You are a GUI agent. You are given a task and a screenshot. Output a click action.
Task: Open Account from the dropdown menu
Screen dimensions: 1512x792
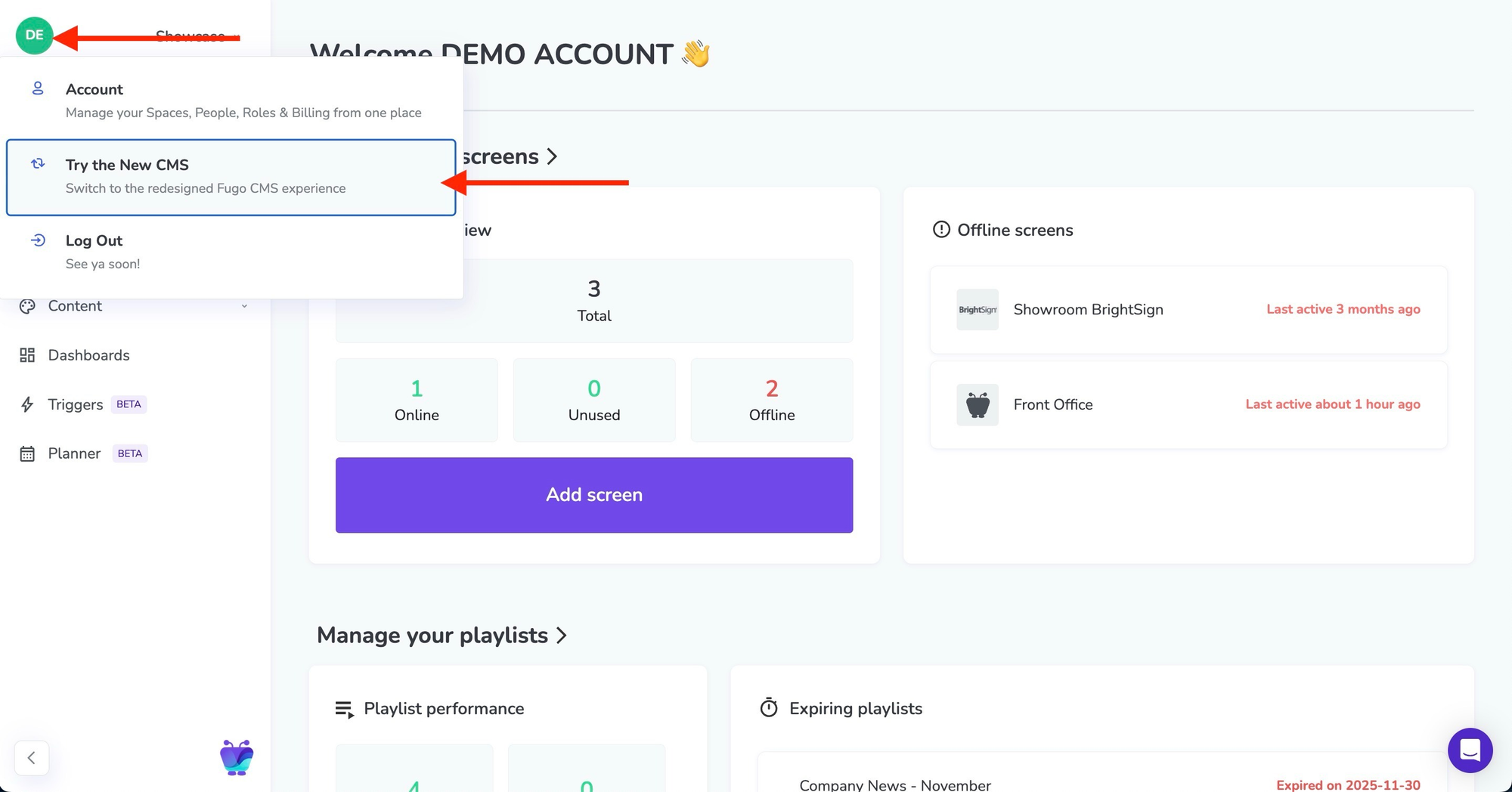94,90
